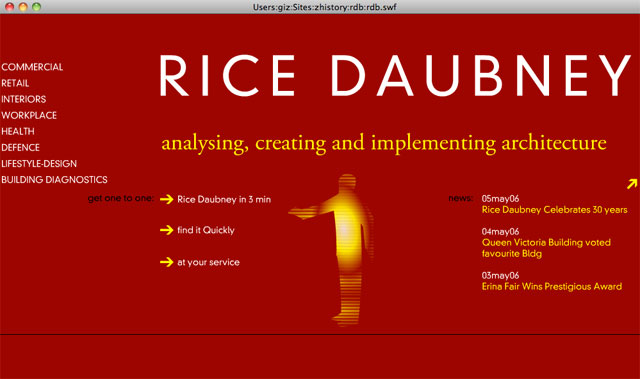Open the HEALTH section

(18, 131)
